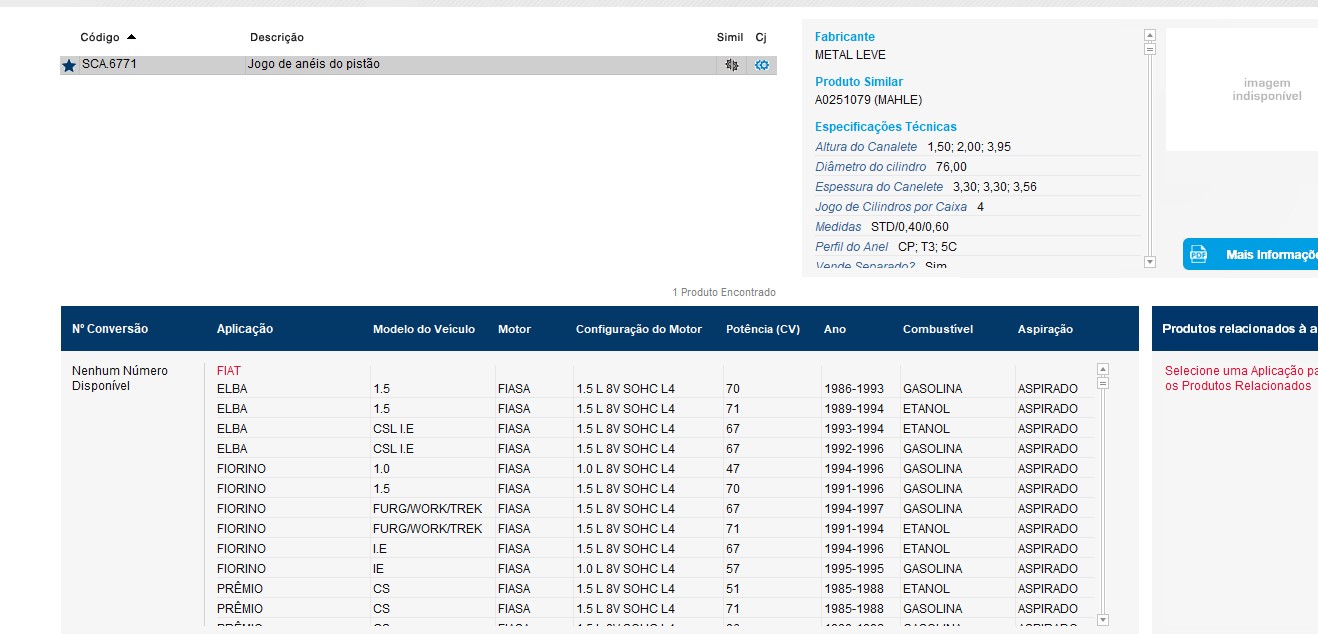Click '1 Produto Encontrado' result count

click(724, 292)
